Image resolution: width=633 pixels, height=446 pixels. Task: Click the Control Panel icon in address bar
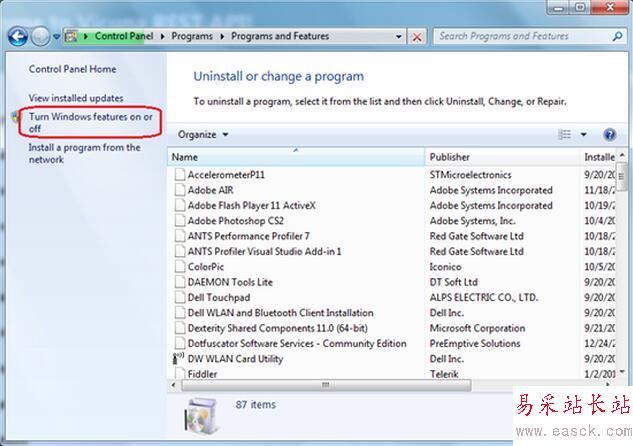tap(71, 36)
